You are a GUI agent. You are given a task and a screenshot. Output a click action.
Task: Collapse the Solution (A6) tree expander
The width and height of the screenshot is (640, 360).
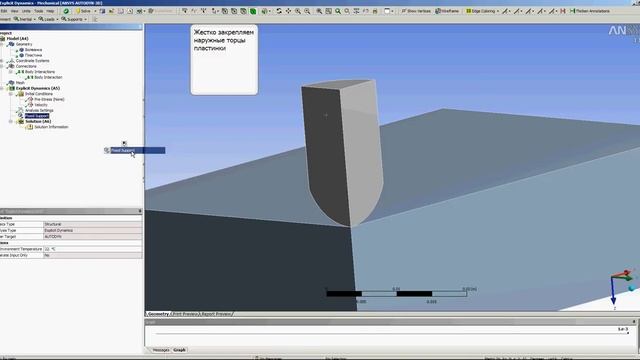11,121
